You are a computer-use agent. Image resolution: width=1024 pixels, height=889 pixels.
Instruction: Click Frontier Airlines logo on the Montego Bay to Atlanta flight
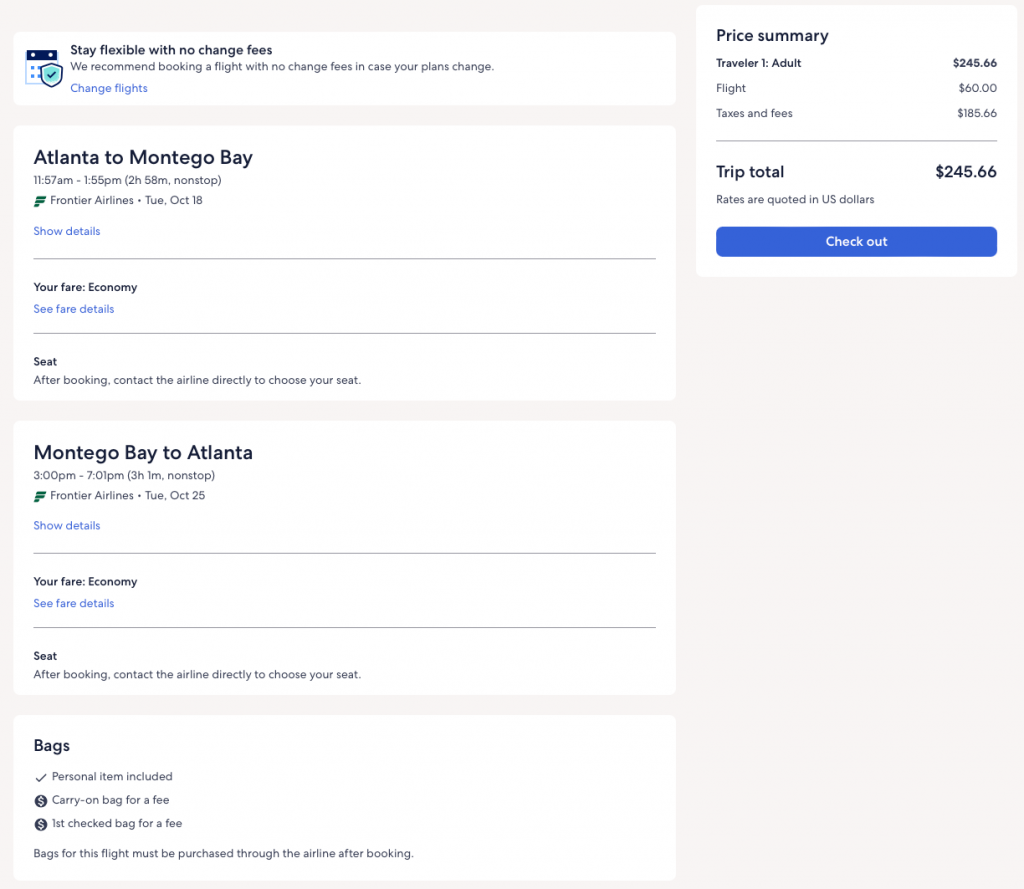40,496
